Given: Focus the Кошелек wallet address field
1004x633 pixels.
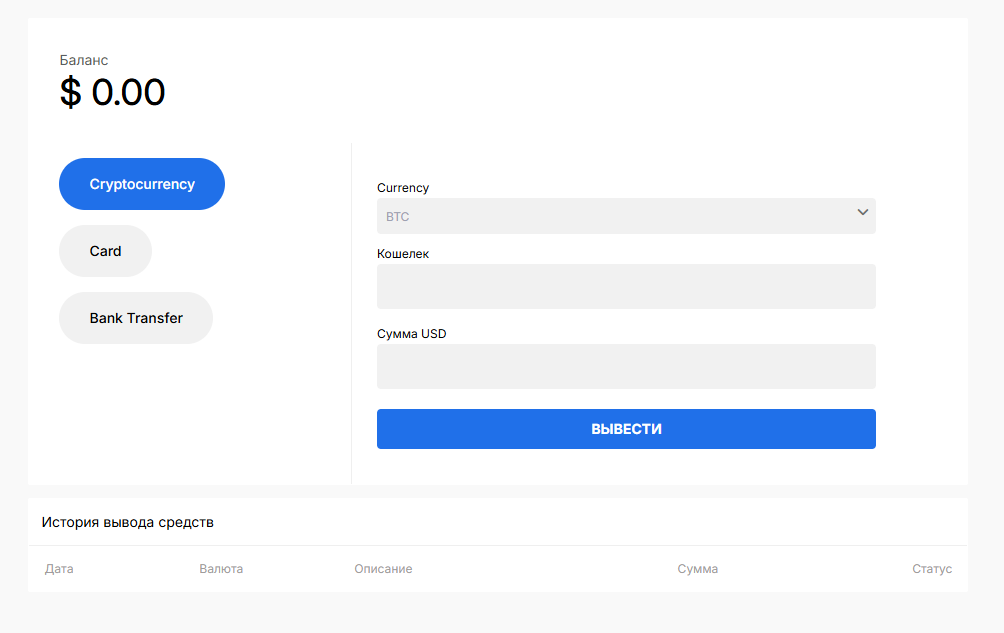Looking at the screenshot, I should (x=626, y=287).
